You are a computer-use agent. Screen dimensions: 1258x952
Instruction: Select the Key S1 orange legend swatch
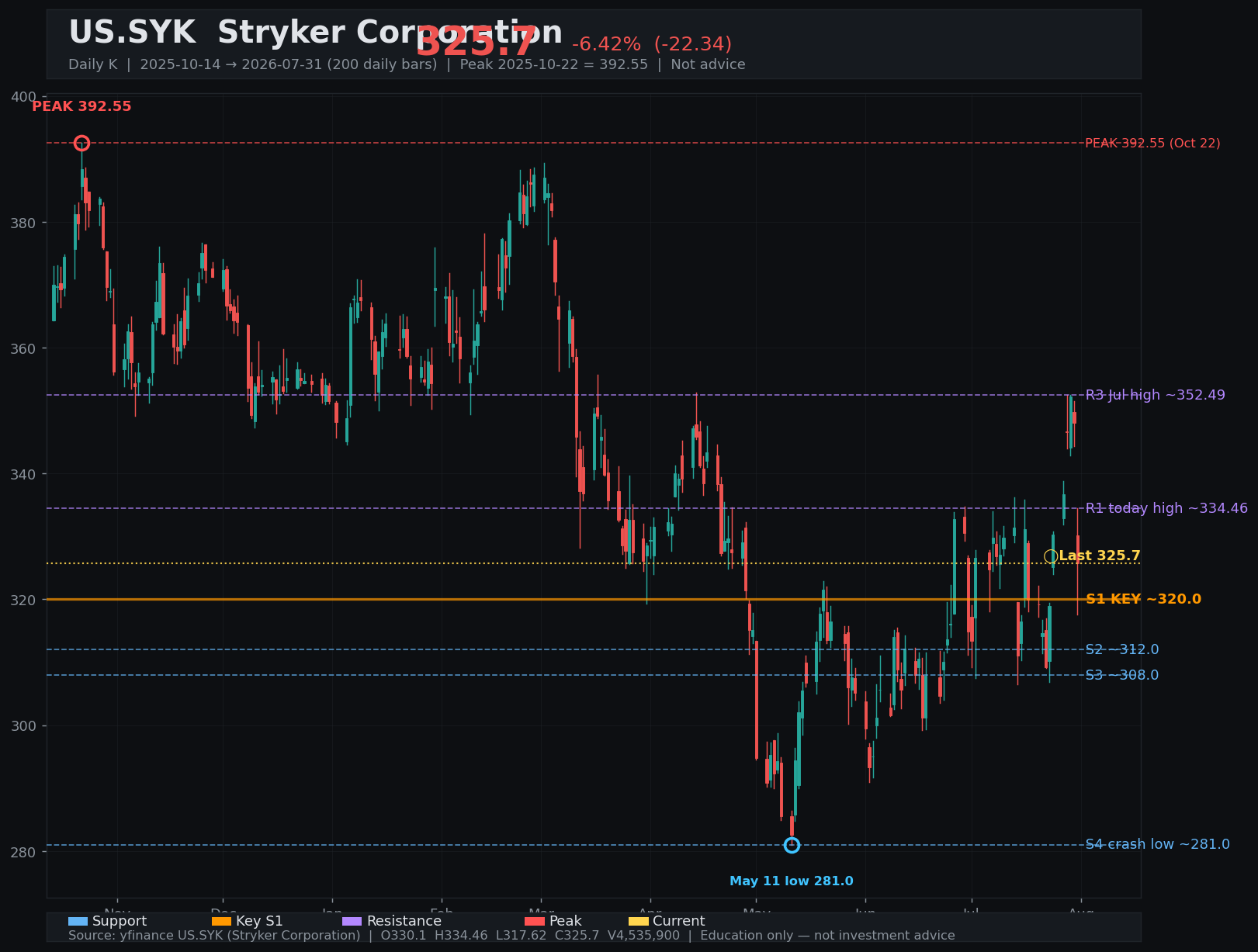point(221,922)
